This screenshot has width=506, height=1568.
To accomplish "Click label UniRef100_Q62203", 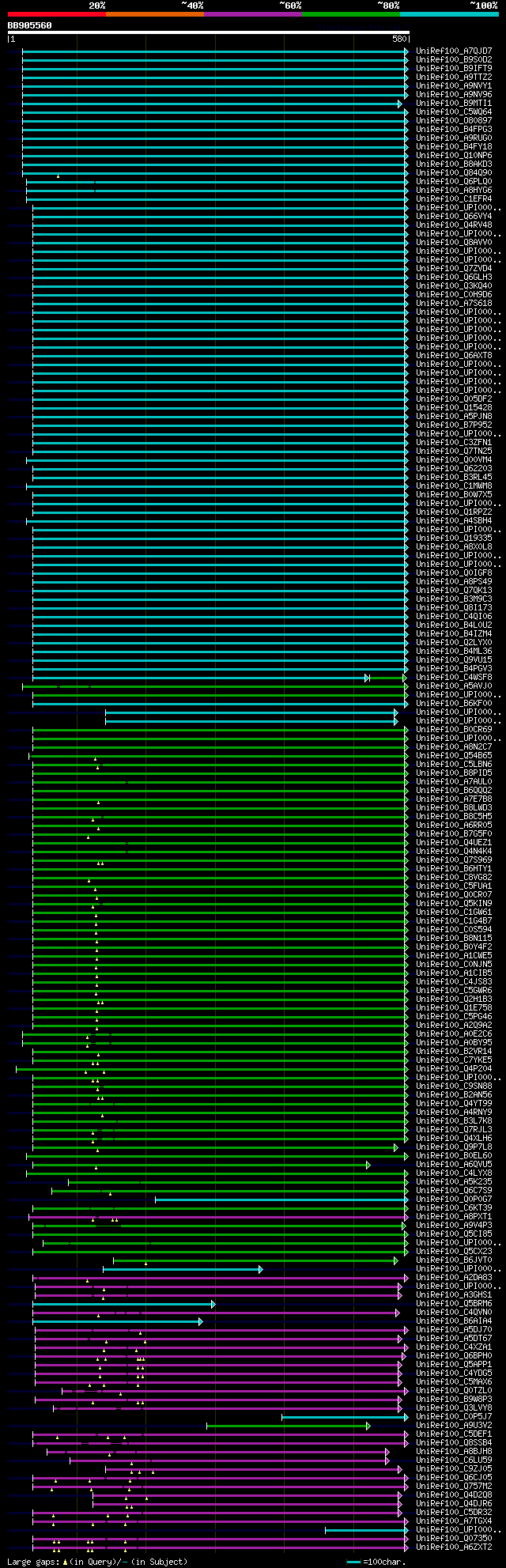I will tap(454, 469).
